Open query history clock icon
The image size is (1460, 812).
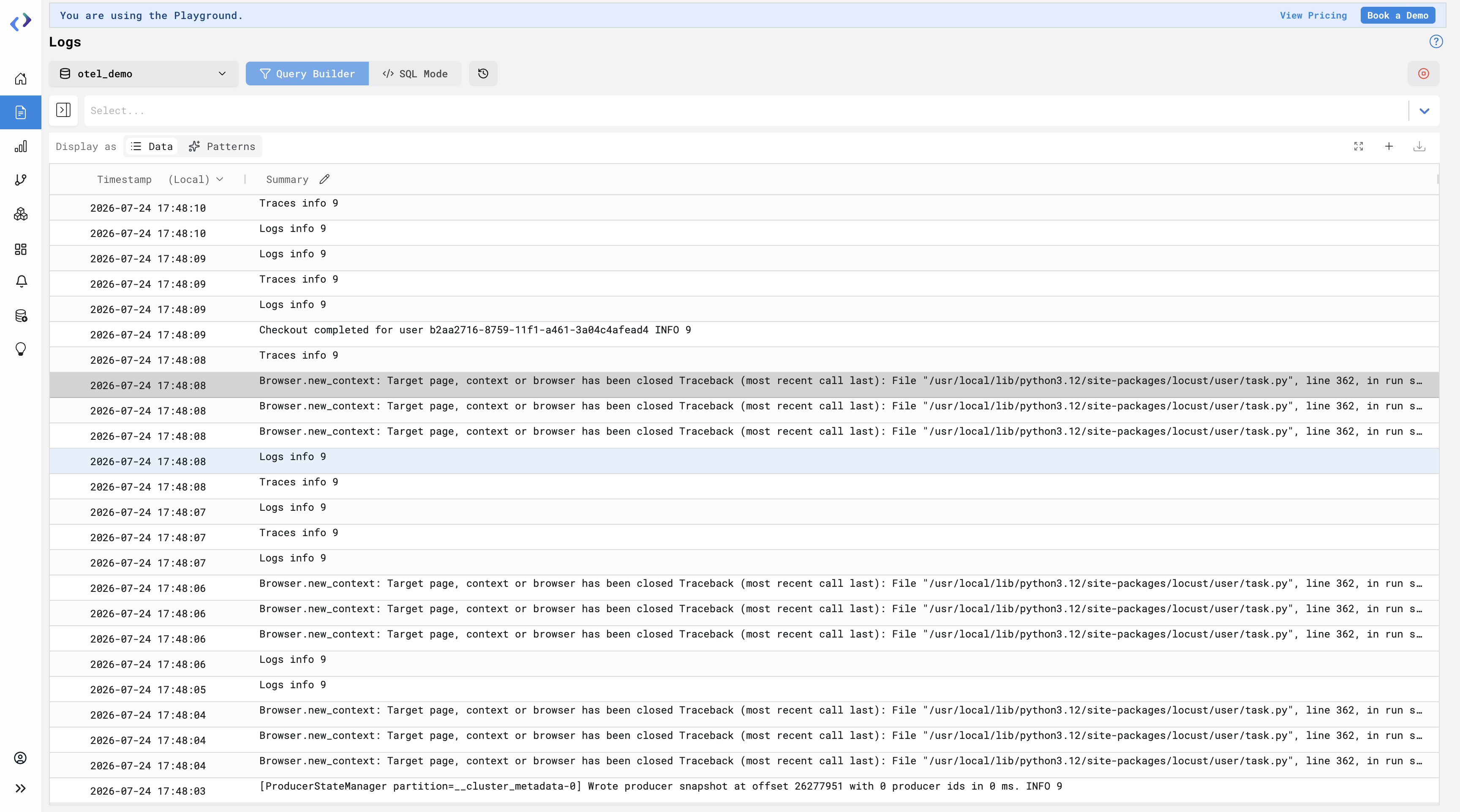tap(483, 74)
